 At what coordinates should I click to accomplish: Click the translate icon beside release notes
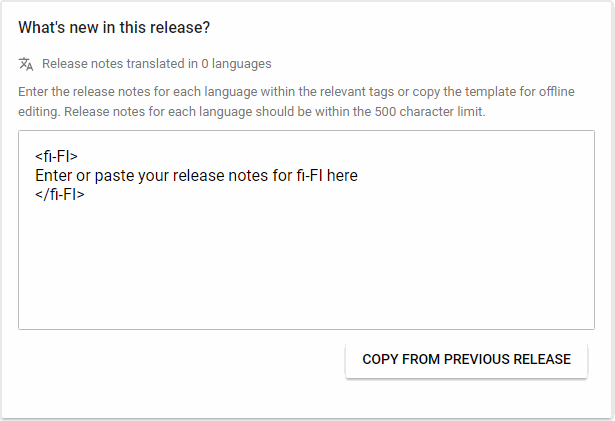(x=26, y=64)
